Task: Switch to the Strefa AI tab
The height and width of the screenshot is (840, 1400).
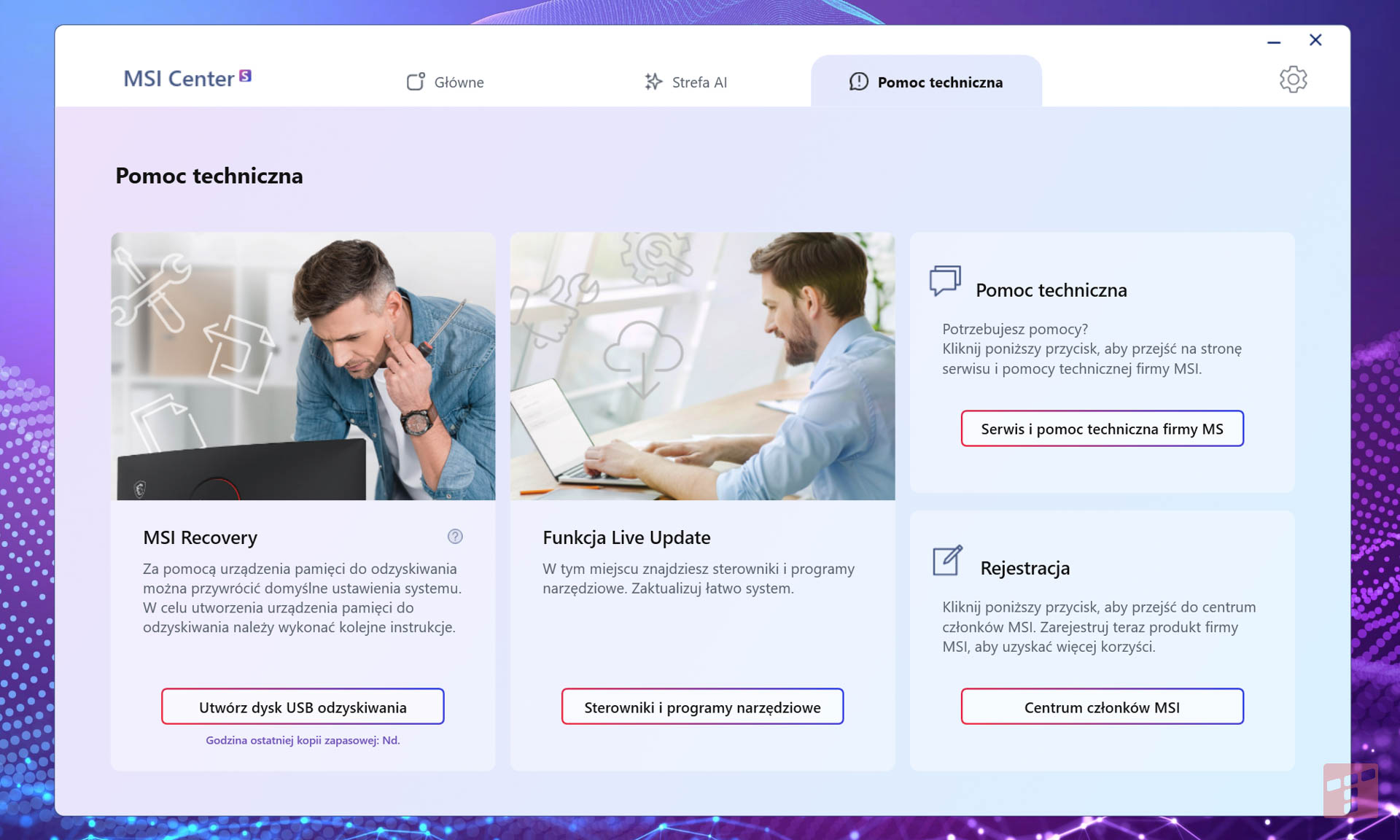Action: [x=685, y=82]
